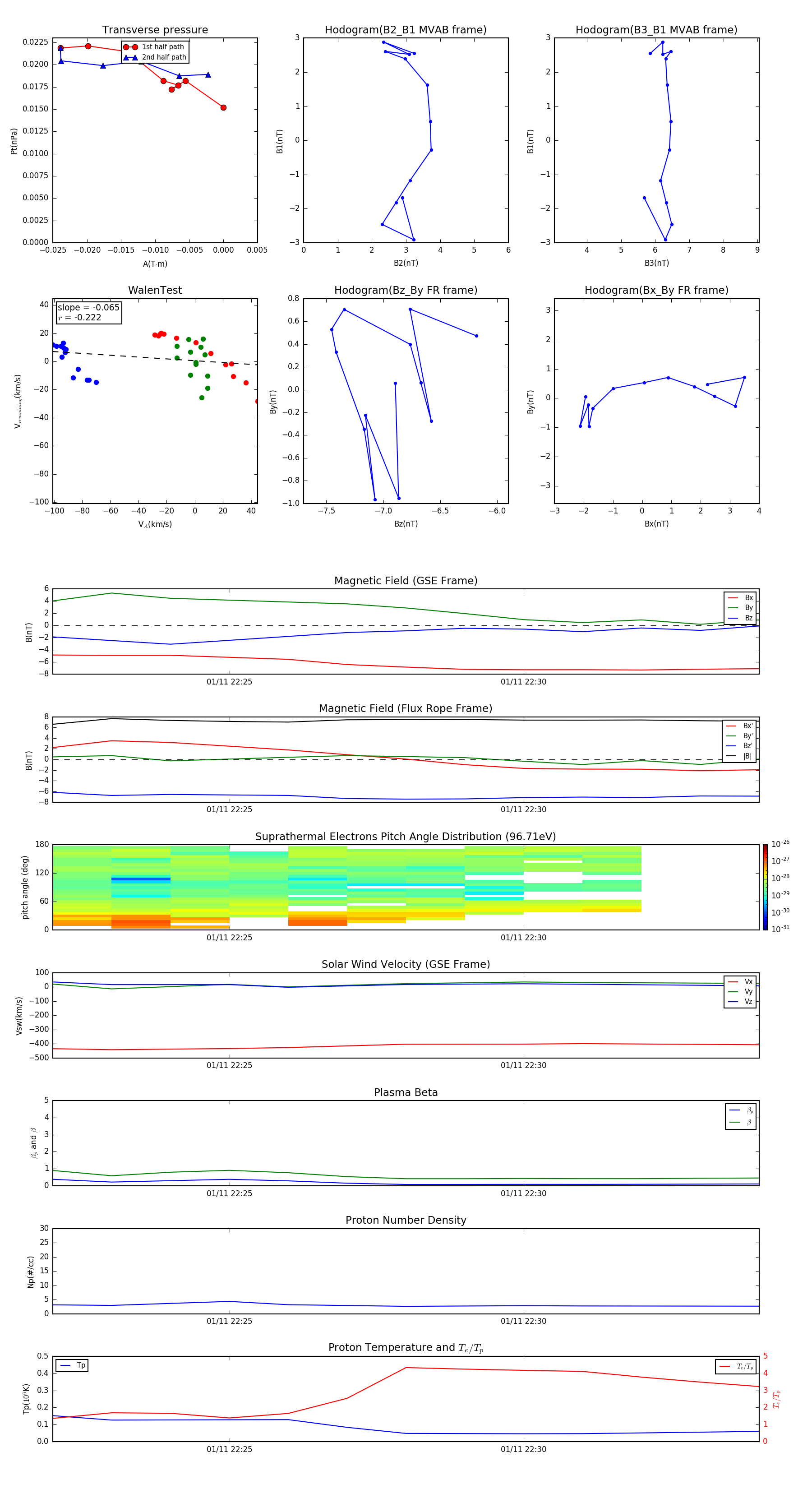Click the 'Proton Number Density' title
The width and height of the screenshot is (812, 1489).
[x=406, y=1220]
